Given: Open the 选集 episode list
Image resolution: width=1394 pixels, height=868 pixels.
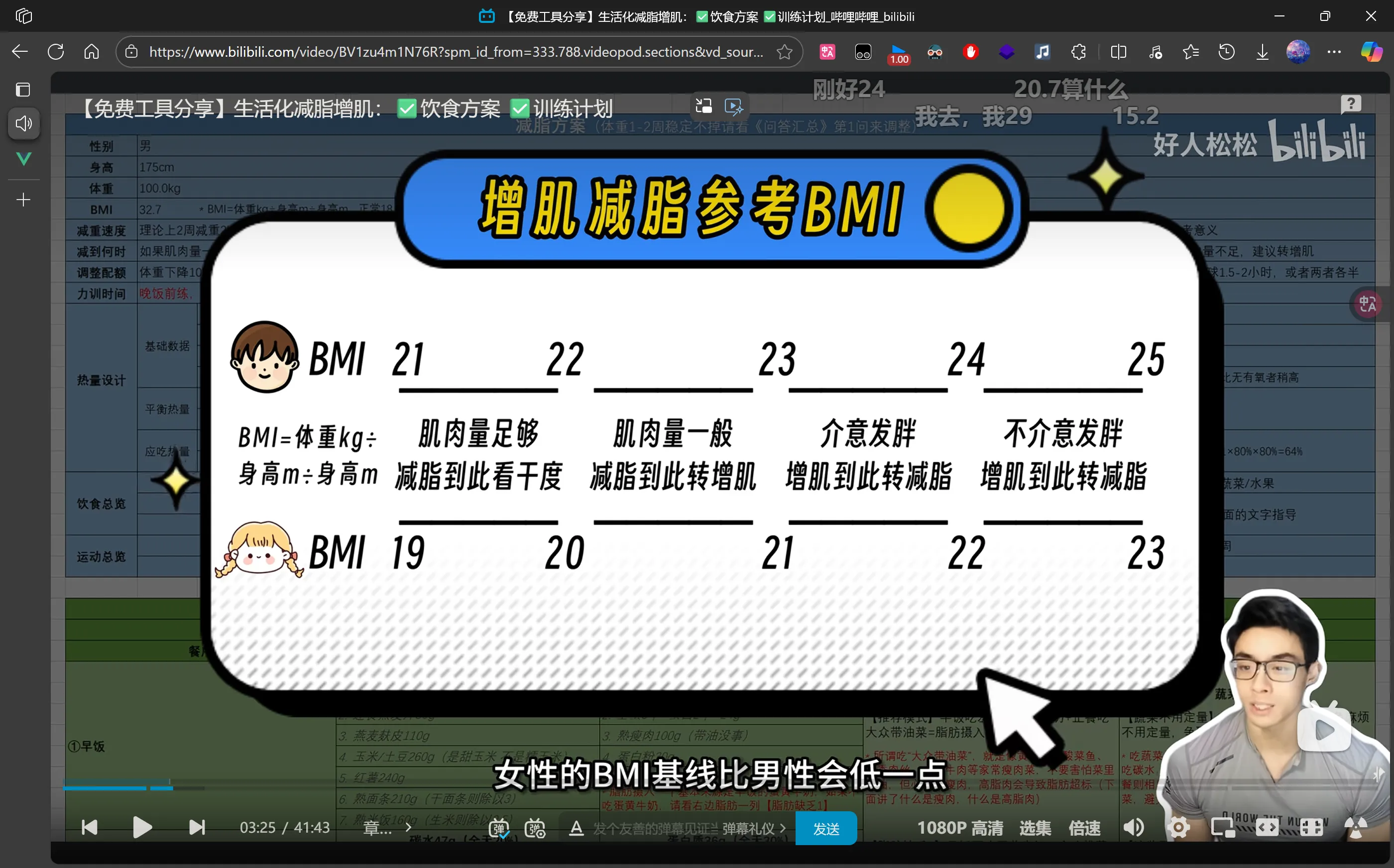Looking at the screenshot, I should (1035, 828).
